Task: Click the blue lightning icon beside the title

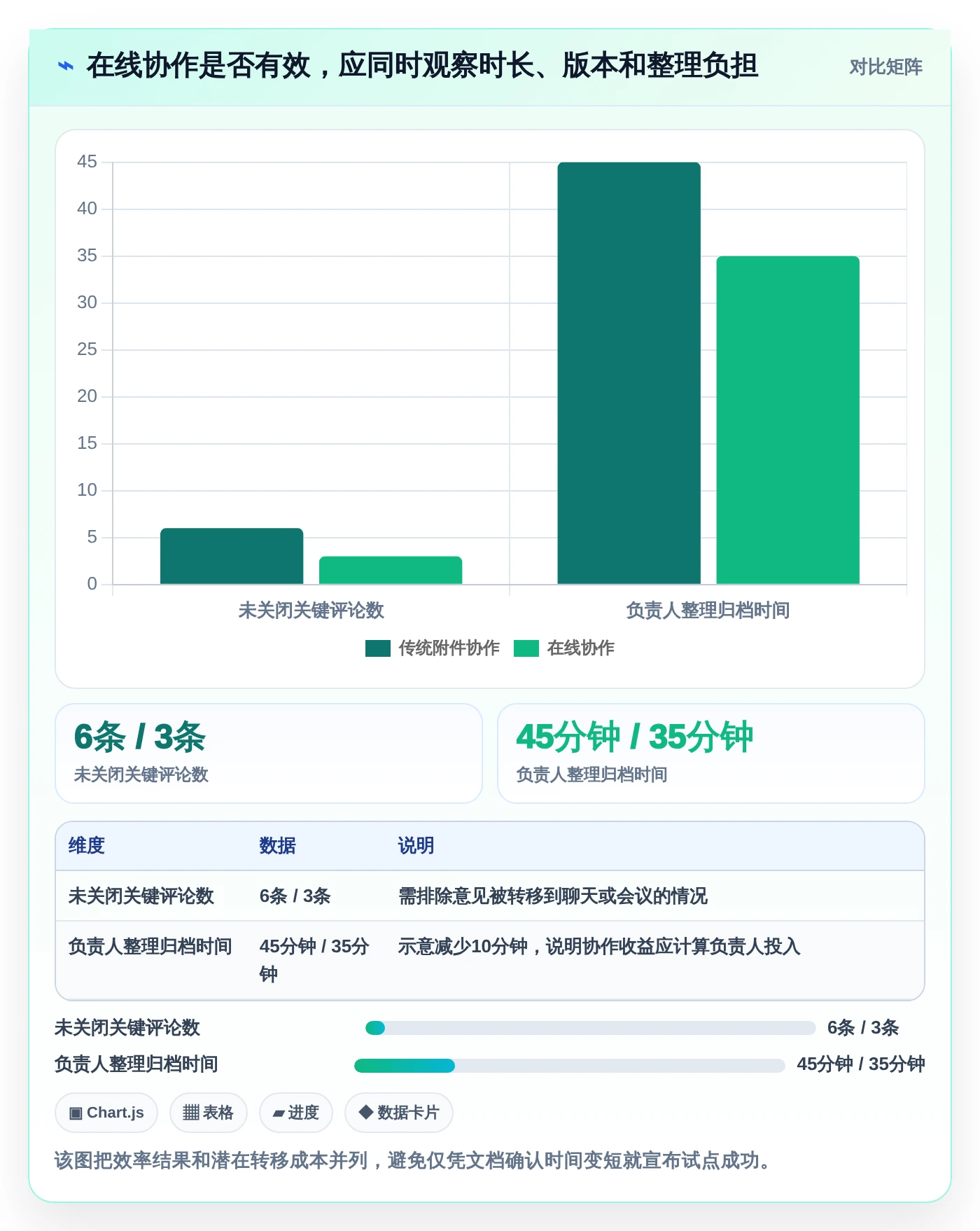Action: [65, 66]
